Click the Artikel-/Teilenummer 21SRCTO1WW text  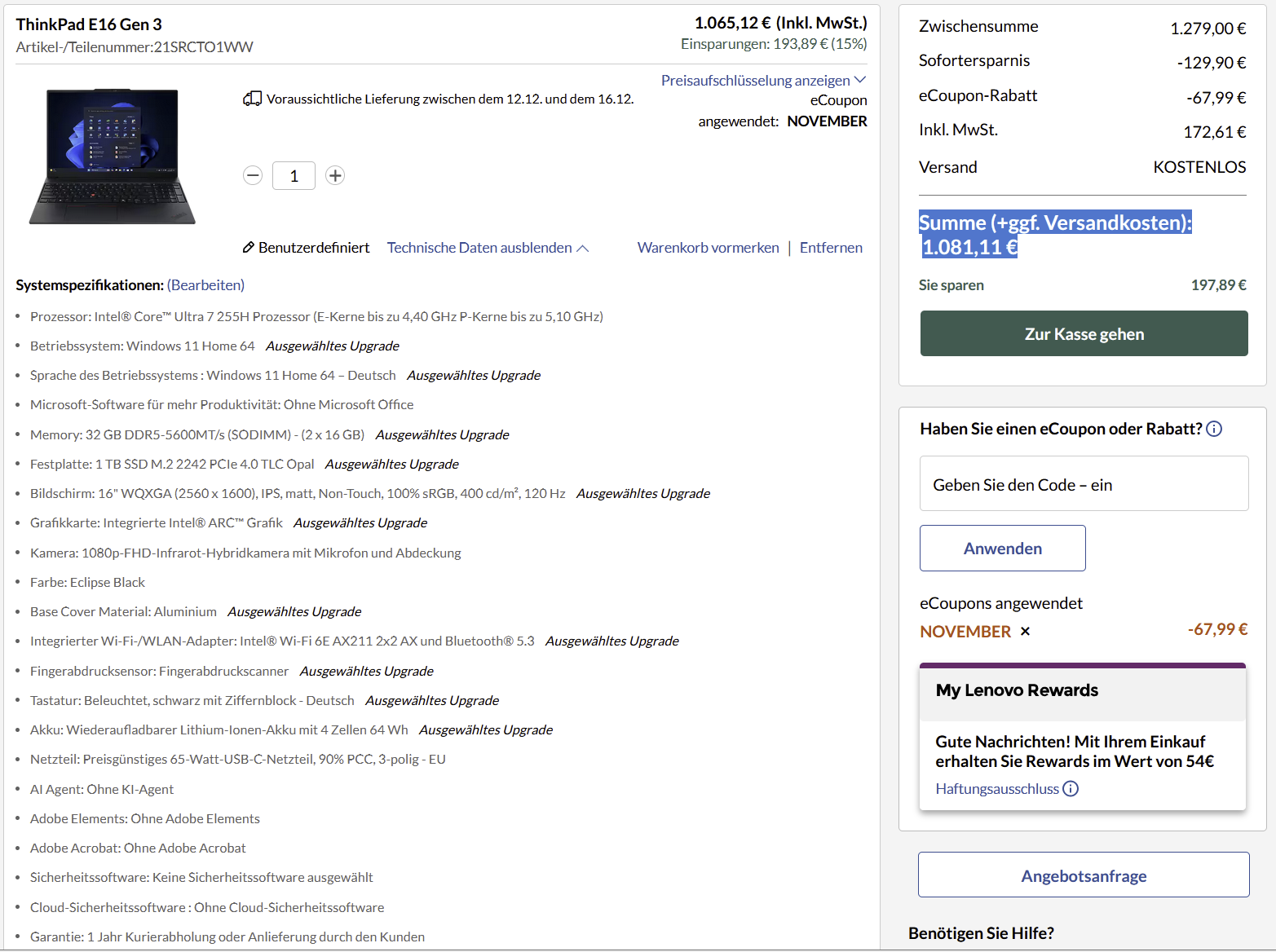[135, 47]
